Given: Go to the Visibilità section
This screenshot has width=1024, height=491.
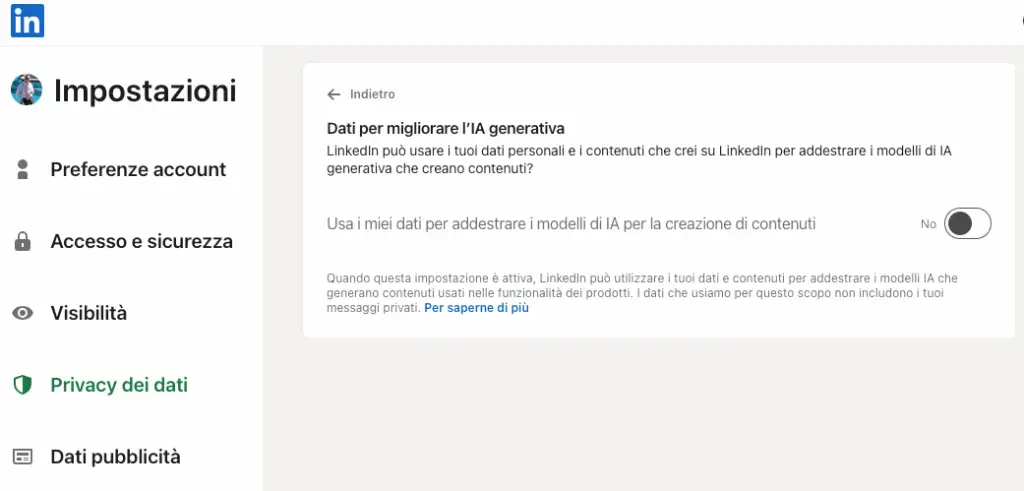Looking at the screenshot, I should coord(89,313).
